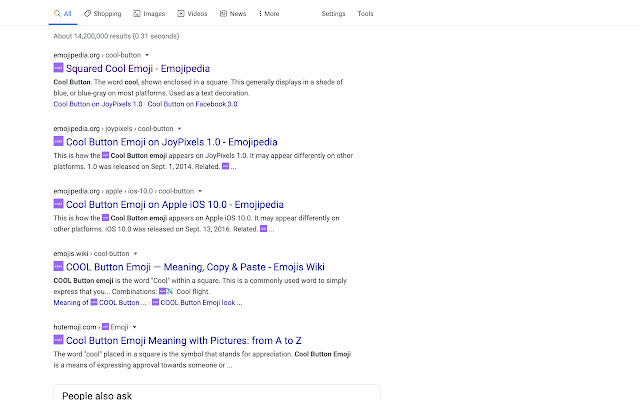This screenshot has height=400, width=640.
Task: Expand dropdown next to joypixels › cool-button
Action: click(x=179, y=129)
